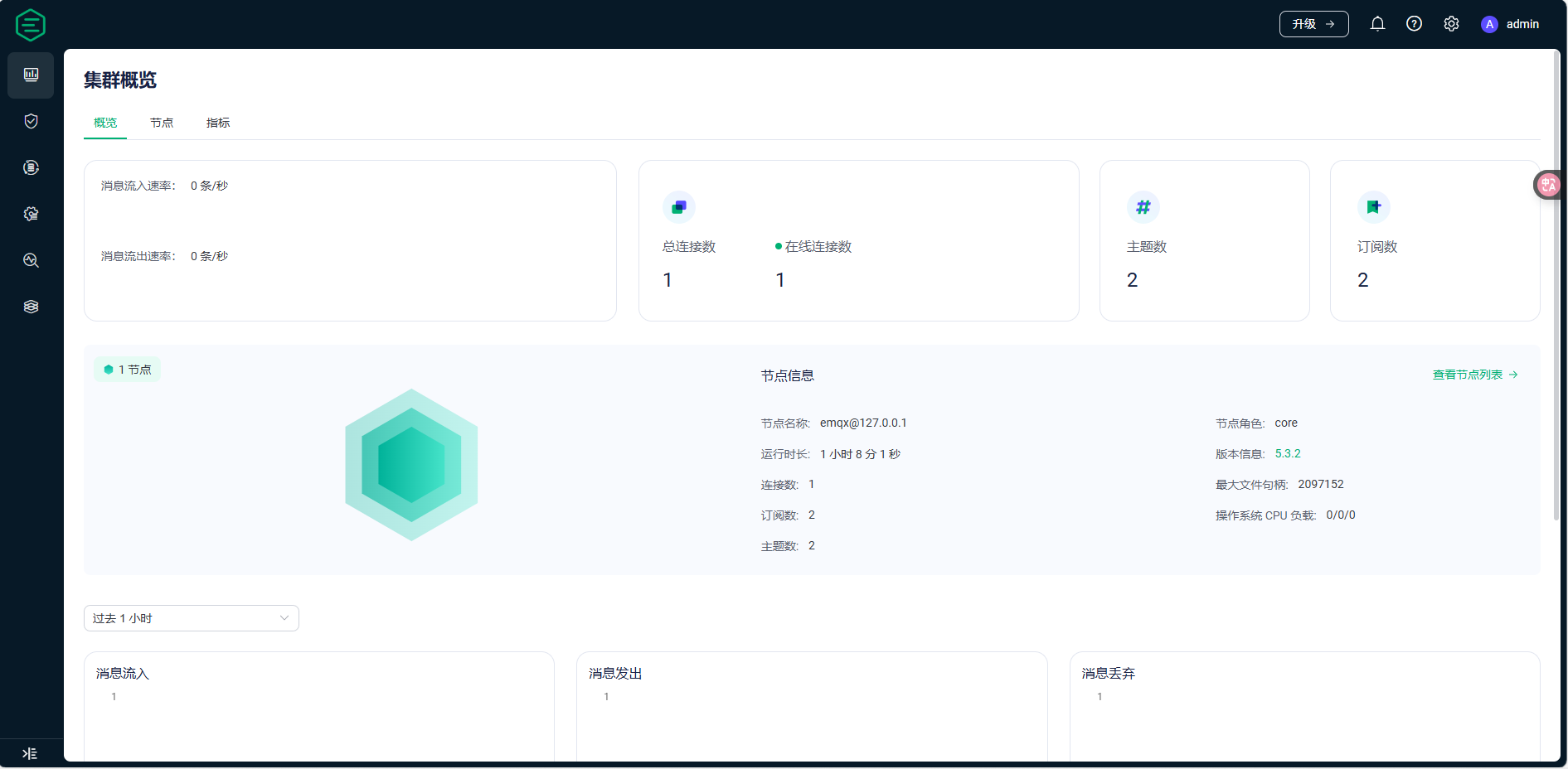Open the settings gear in the top bar
The height and width of the screenshot is (769, 1568).
(1451, 23)
